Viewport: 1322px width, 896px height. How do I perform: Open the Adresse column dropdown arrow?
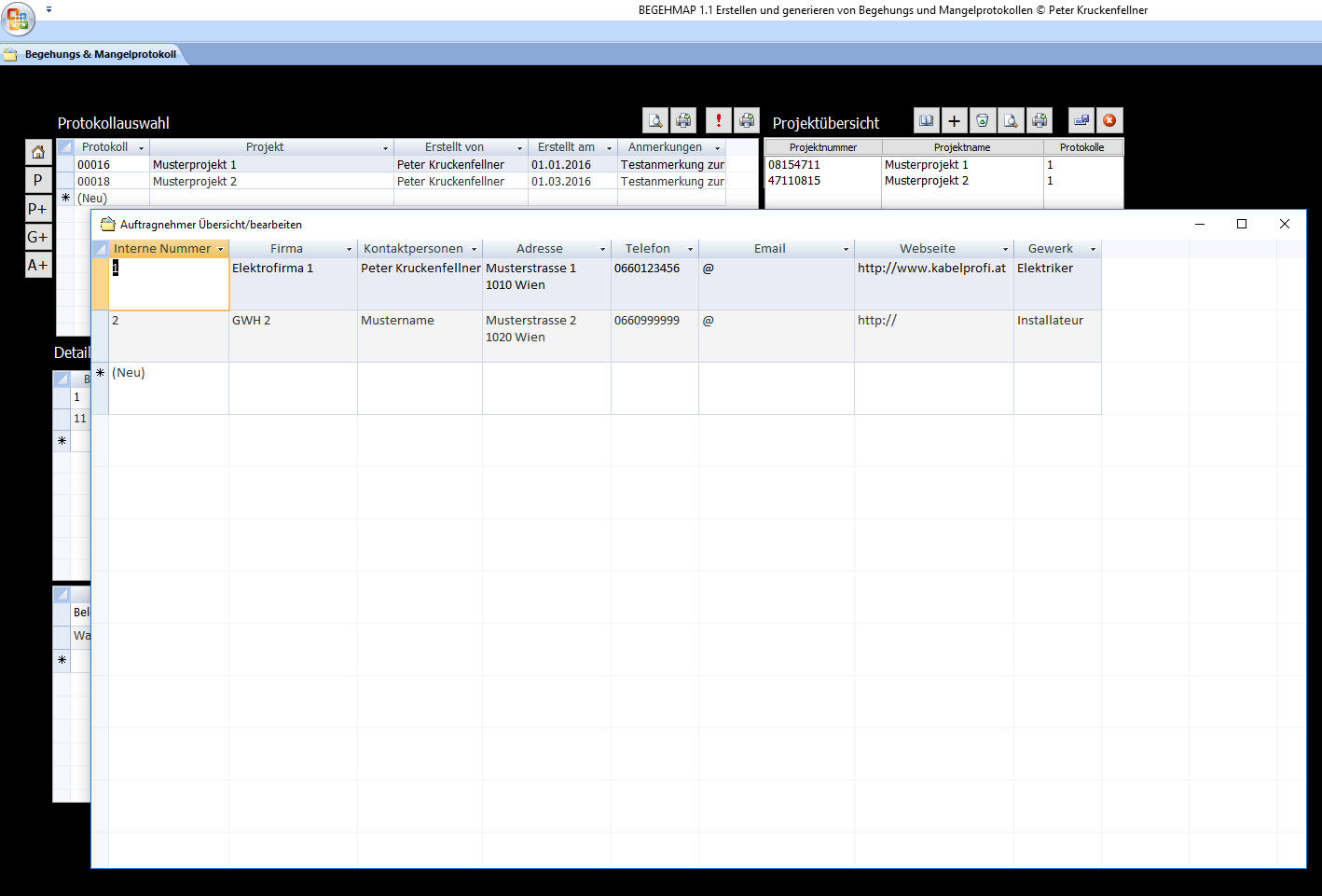603,249
